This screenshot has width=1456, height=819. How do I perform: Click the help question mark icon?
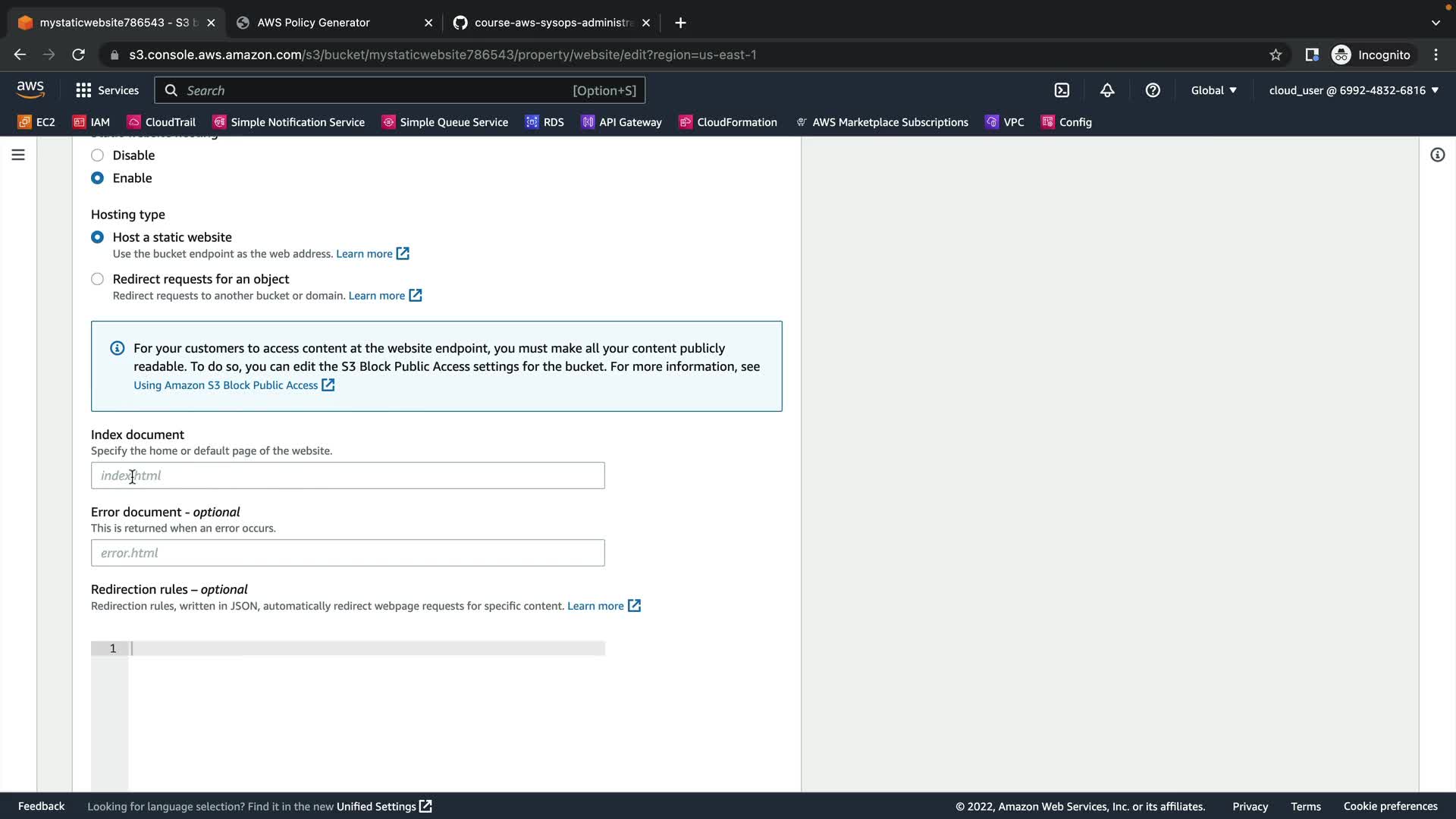pyautogui.click(x=1153, y=90)
